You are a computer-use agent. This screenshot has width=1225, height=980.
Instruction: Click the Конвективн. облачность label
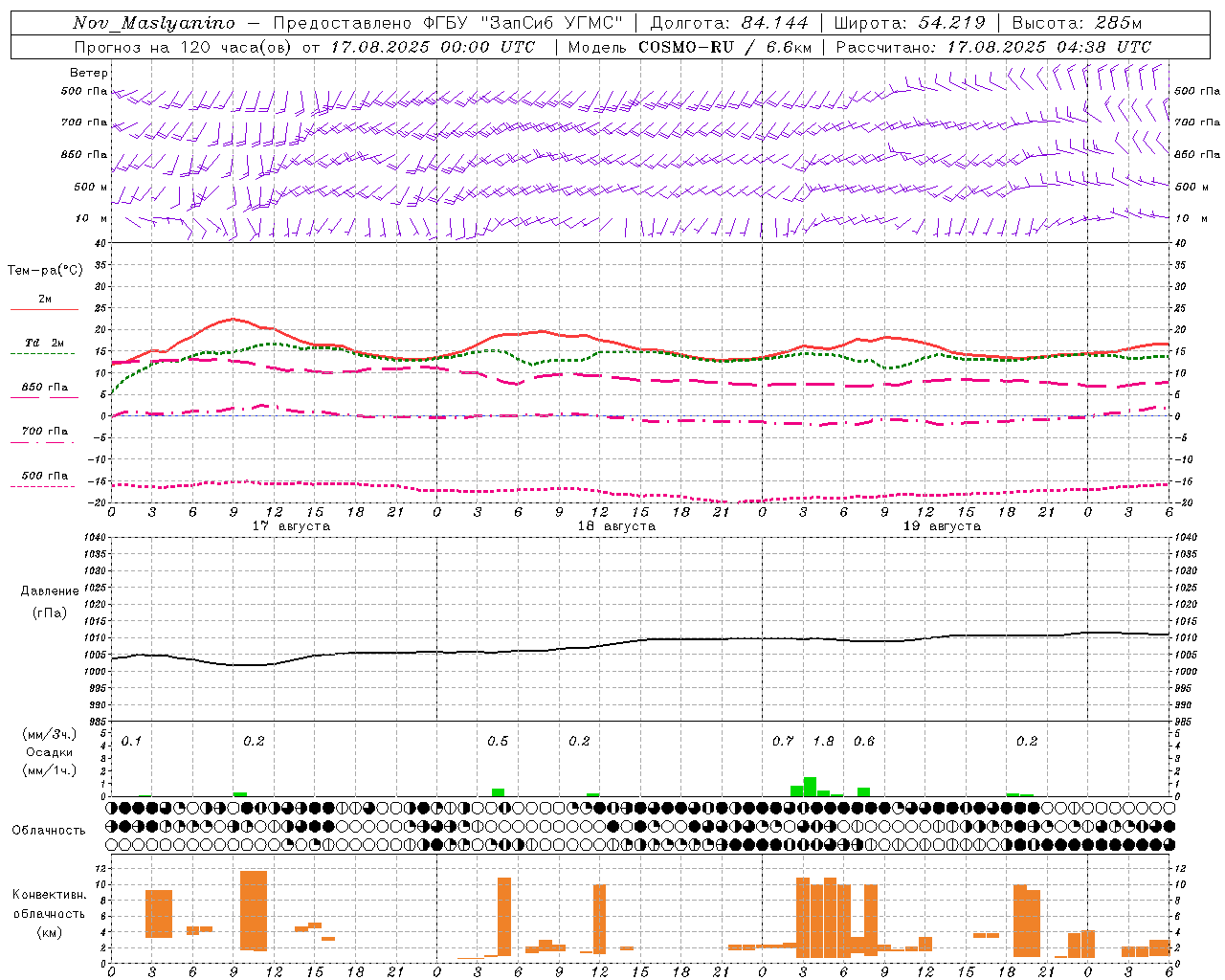point(49,904)
